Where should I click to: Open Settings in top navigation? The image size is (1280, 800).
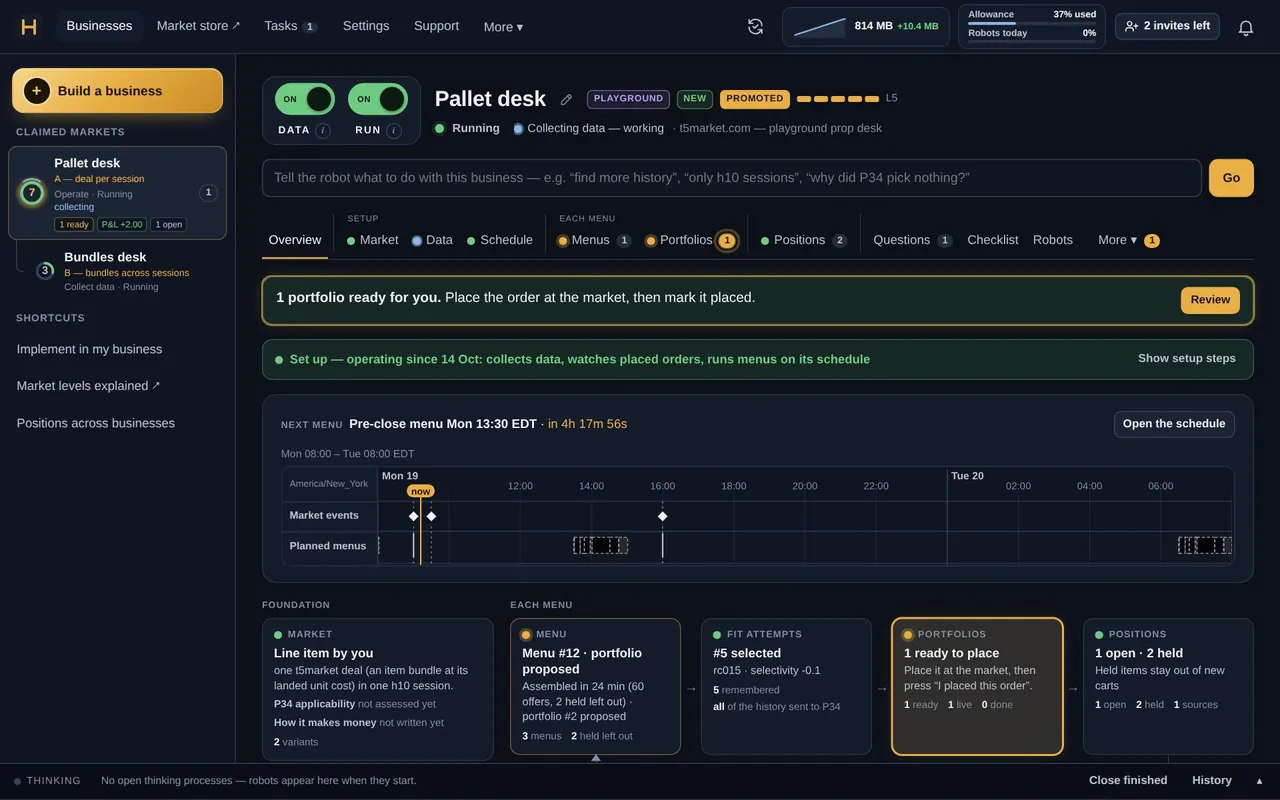(366, 26)
